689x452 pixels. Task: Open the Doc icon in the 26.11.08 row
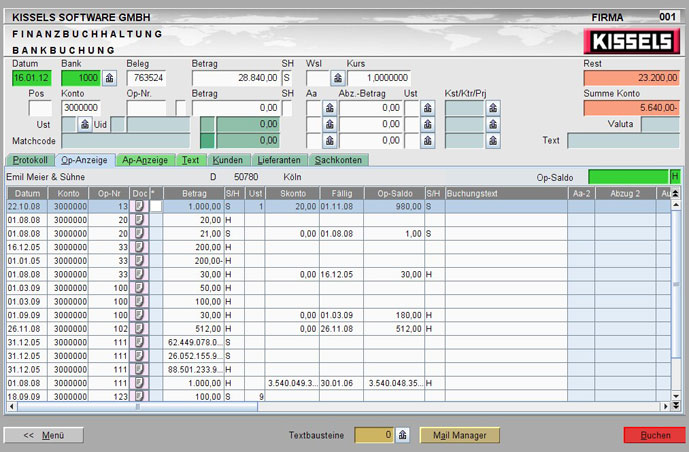(x=139, y=329)
